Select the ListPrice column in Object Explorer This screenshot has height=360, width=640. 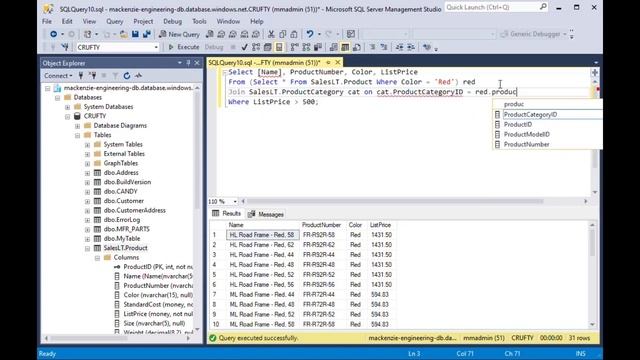point(158,314)
